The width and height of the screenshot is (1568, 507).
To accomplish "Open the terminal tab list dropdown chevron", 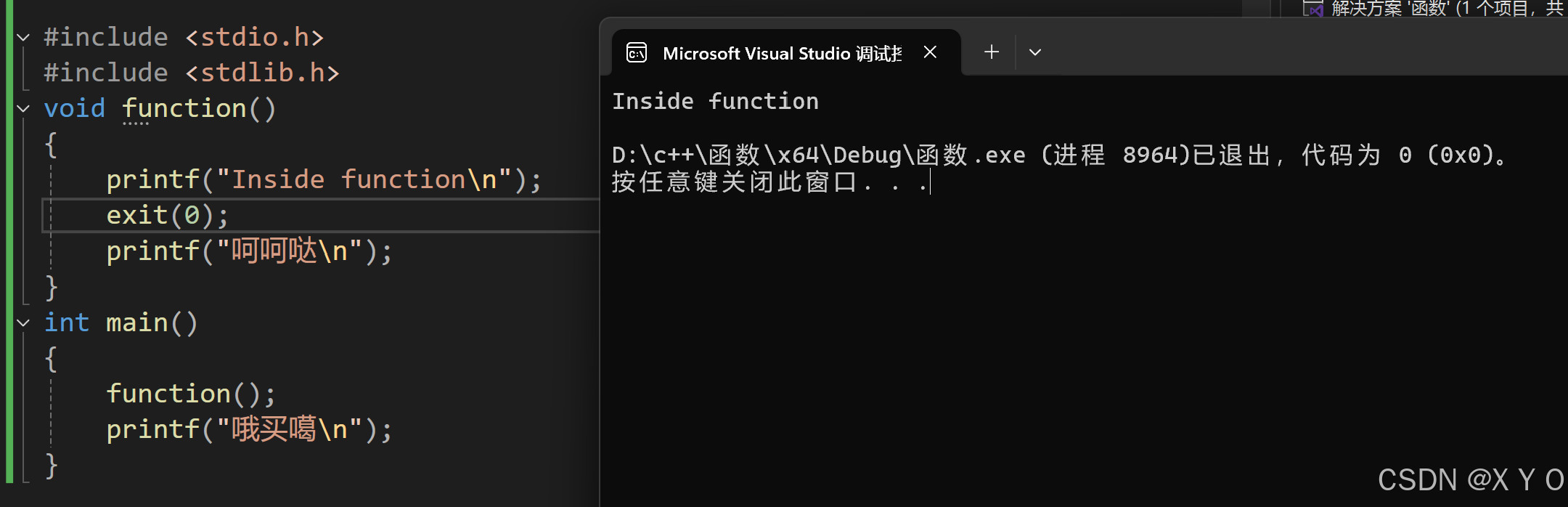I will (1034, 52).
